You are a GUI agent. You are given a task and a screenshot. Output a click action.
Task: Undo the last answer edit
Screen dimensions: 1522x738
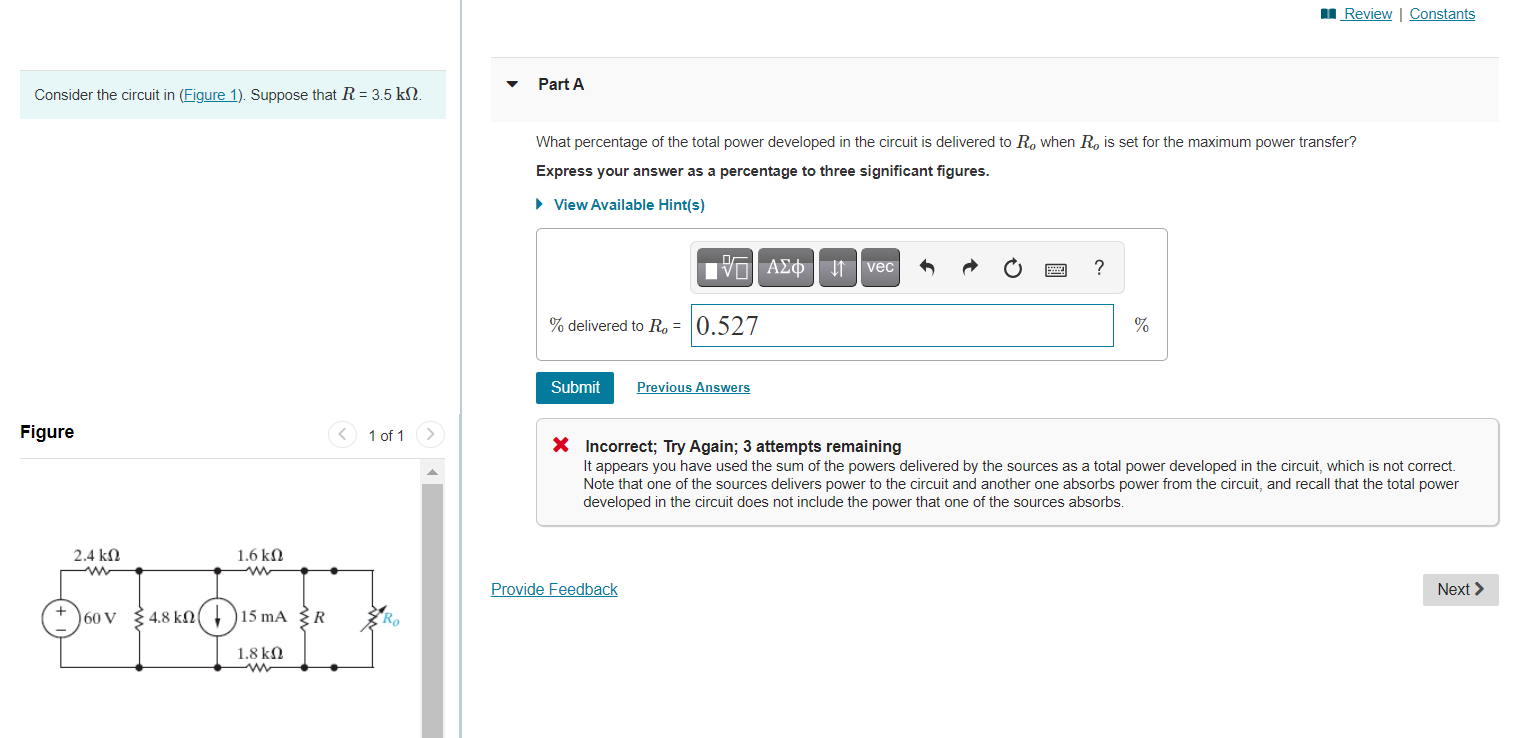928,267
